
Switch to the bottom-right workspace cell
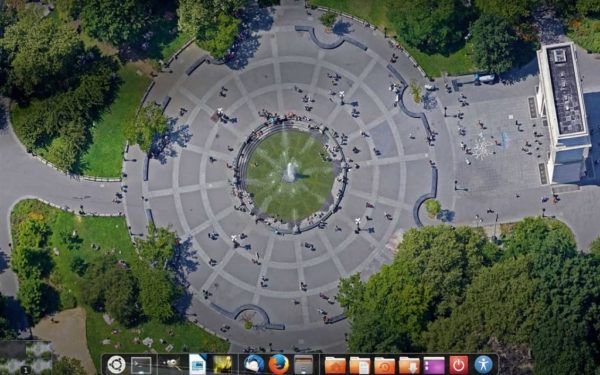tap(39, 366)
